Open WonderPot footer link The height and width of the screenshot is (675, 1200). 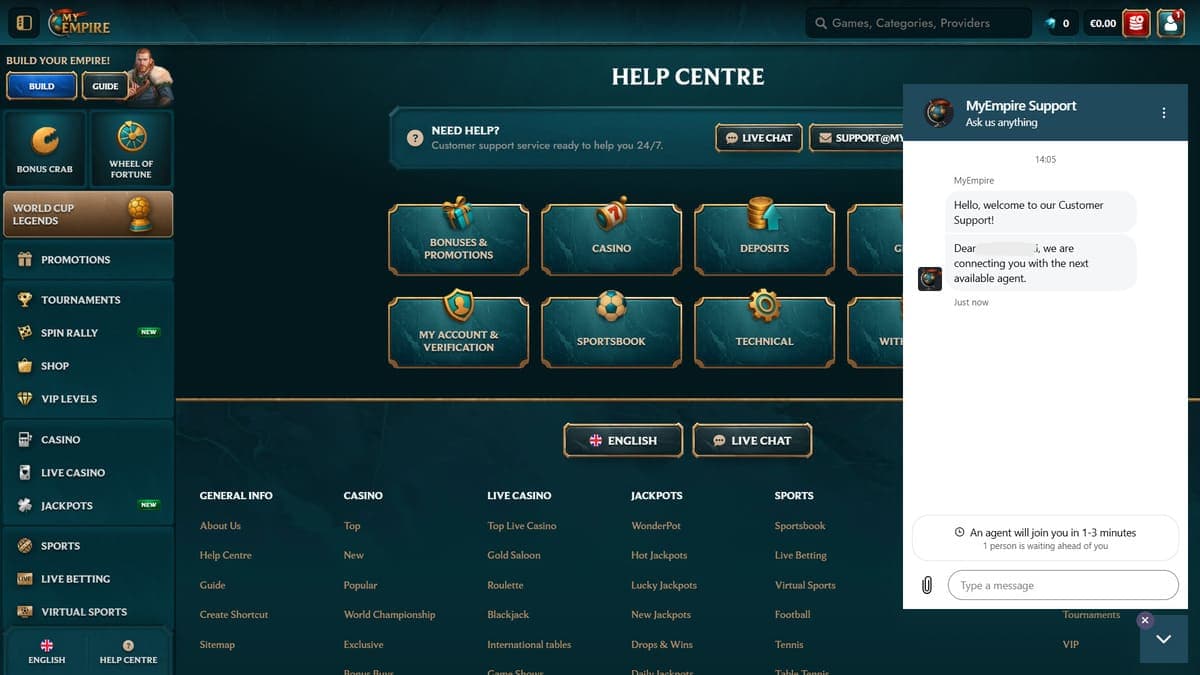[x=656, y=526]
